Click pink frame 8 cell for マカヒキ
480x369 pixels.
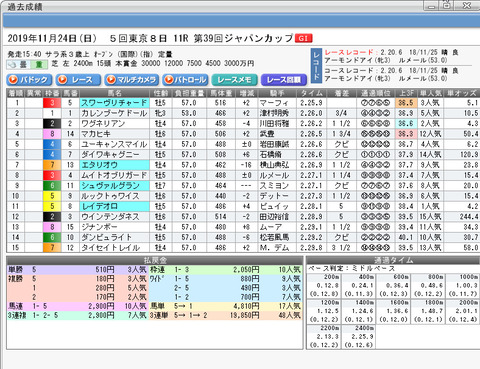click(x=52, y=134)
